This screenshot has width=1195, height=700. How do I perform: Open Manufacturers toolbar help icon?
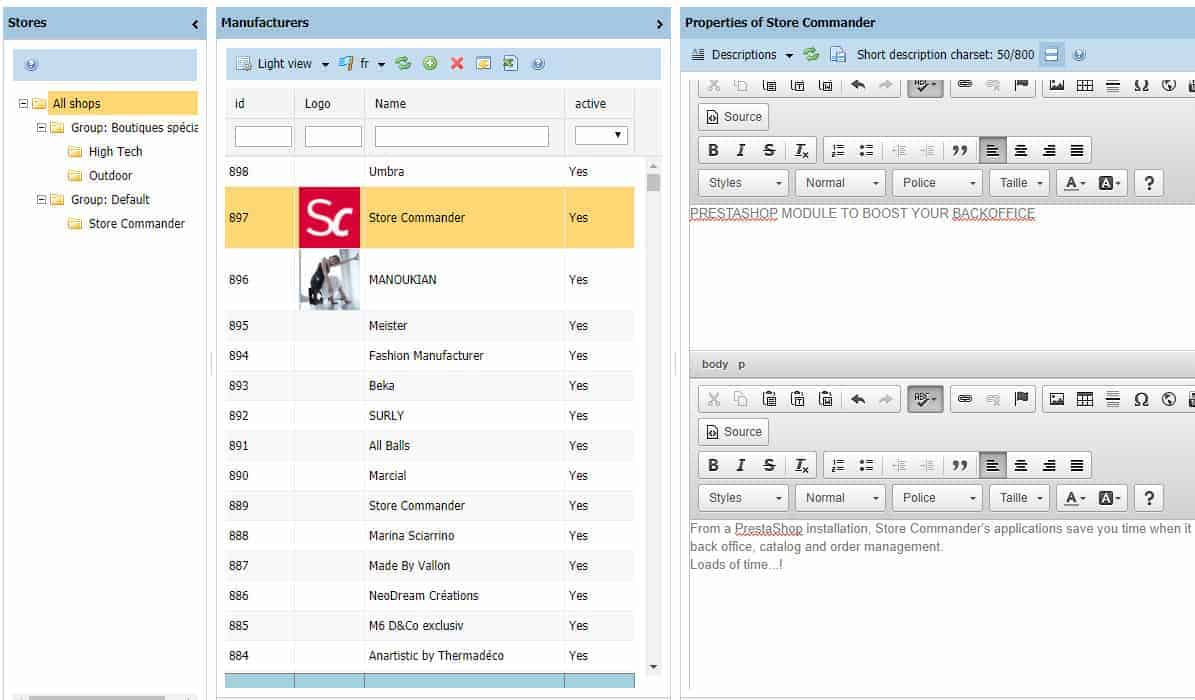(538, 64)
